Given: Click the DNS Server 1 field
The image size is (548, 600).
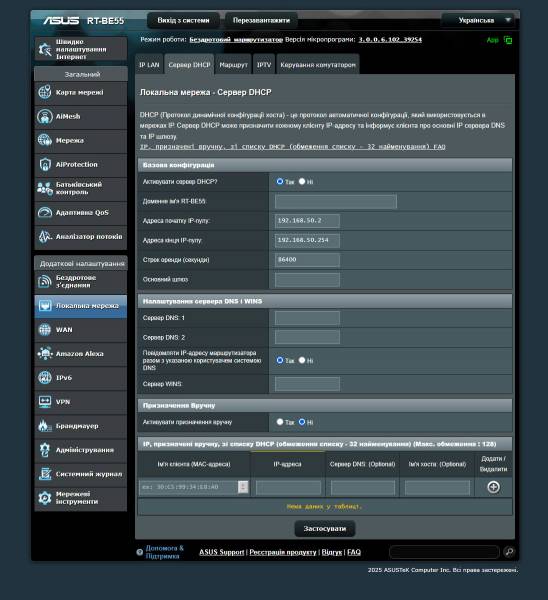Looking at the screenshot, I should [307, 318].
